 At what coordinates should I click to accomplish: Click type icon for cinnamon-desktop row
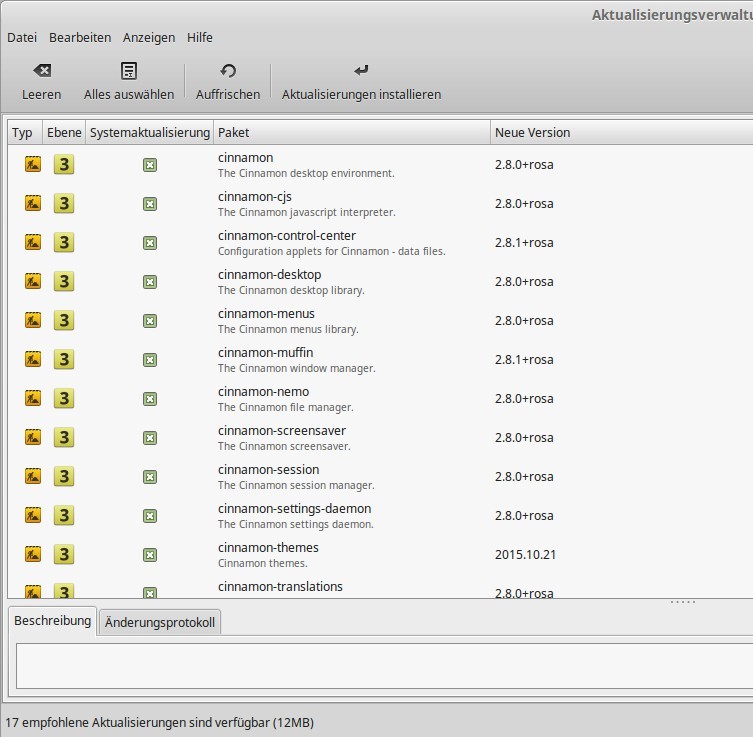tap(33, 281)
